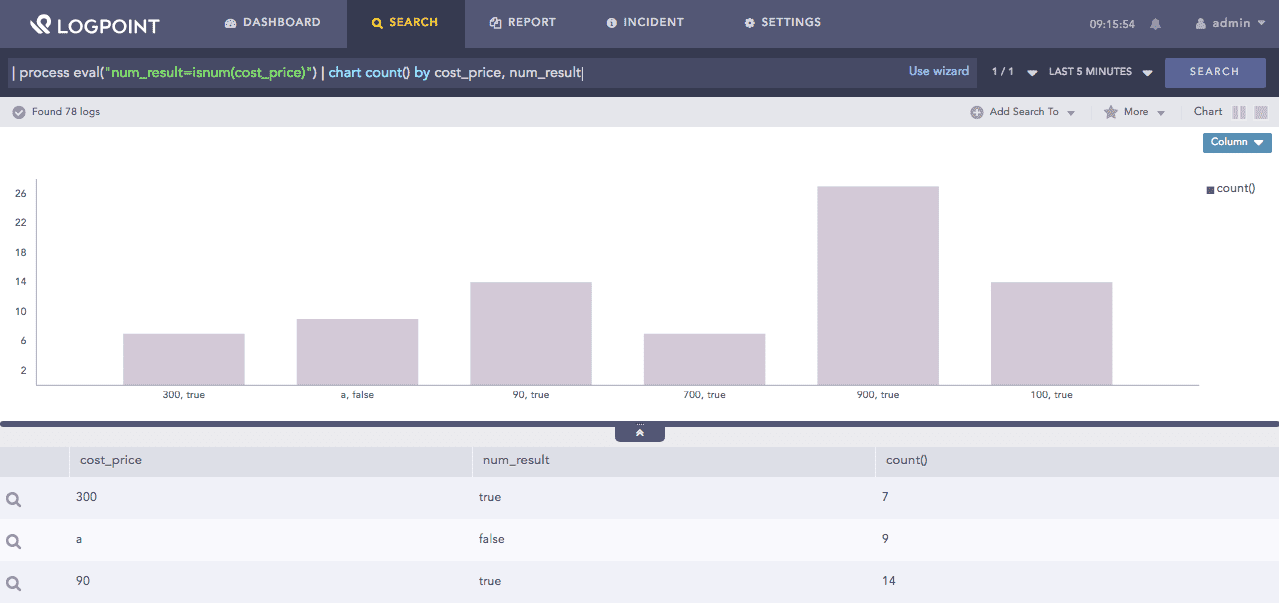Open the Incident tab
1279x603 pixels.
(645, 22)
